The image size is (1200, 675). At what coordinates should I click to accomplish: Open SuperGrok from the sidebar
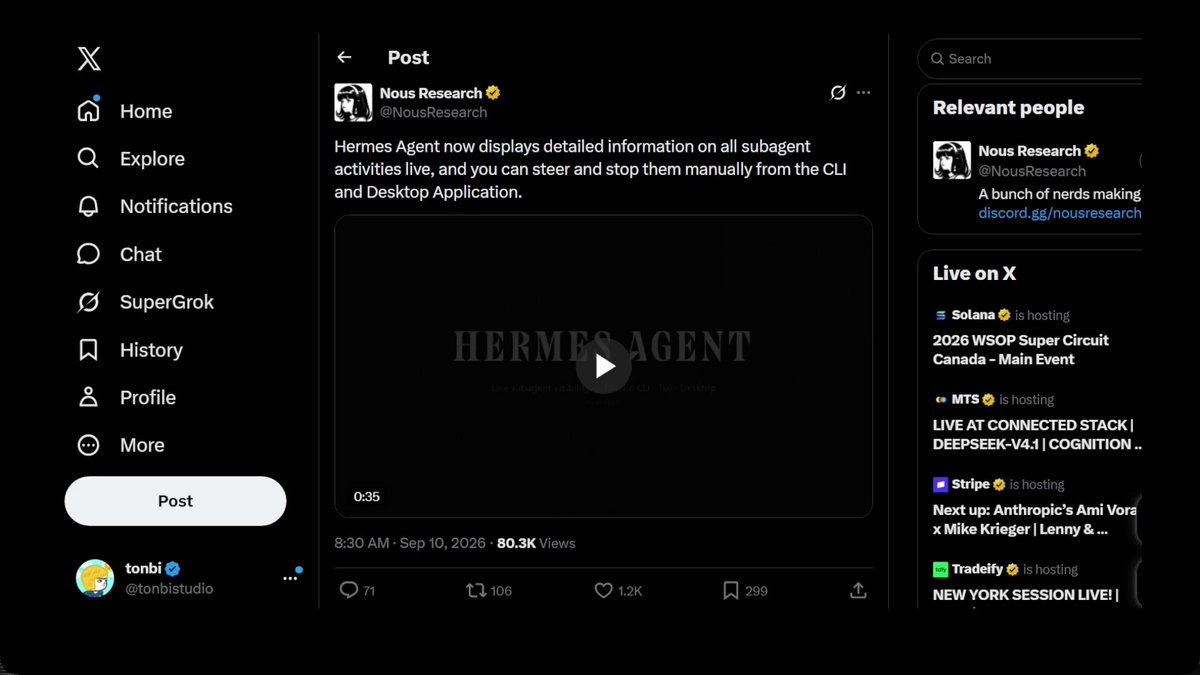(145, 302)
